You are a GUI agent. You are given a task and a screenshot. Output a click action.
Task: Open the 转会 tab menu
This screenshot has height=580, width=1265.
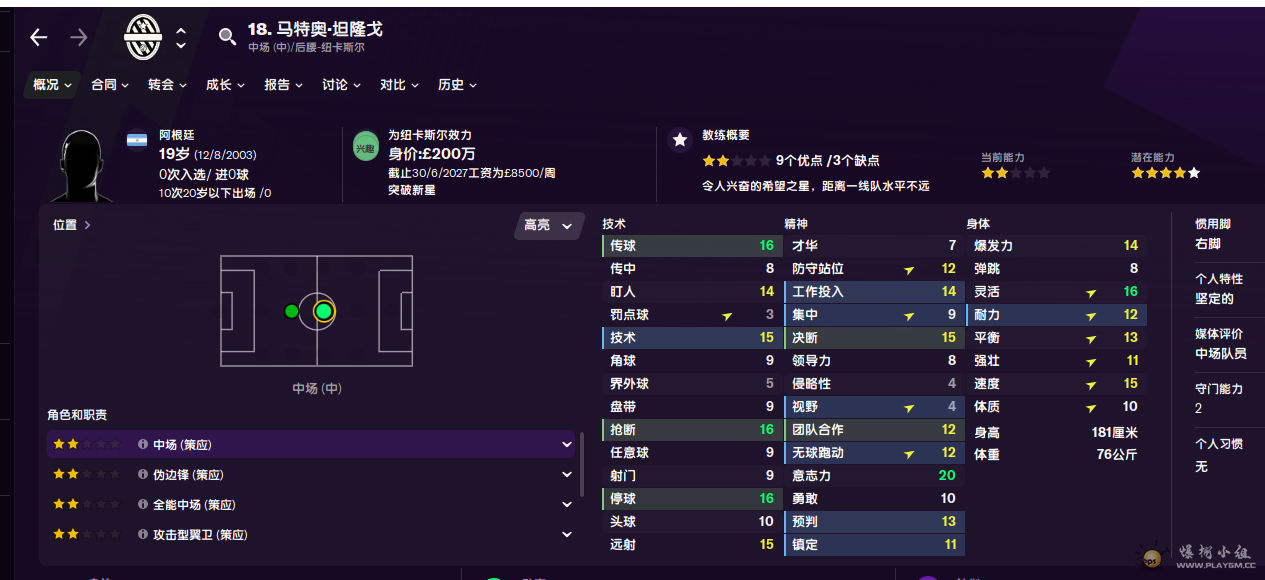pyautogui.click(x=167, y=85)
